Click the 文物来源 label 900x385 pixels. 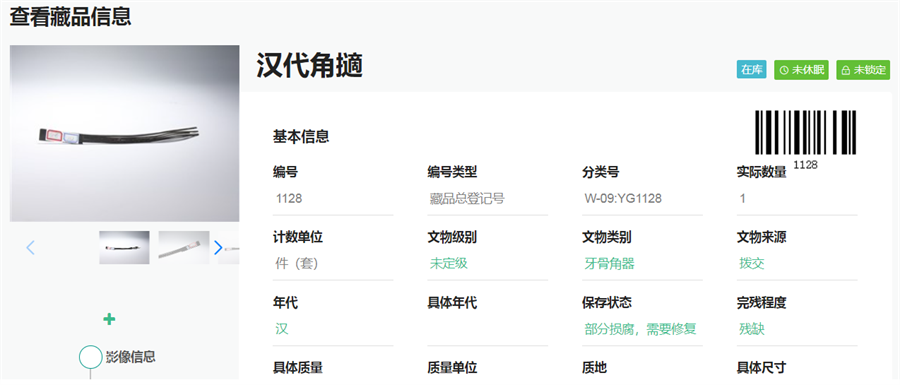[x=762, y=238]
